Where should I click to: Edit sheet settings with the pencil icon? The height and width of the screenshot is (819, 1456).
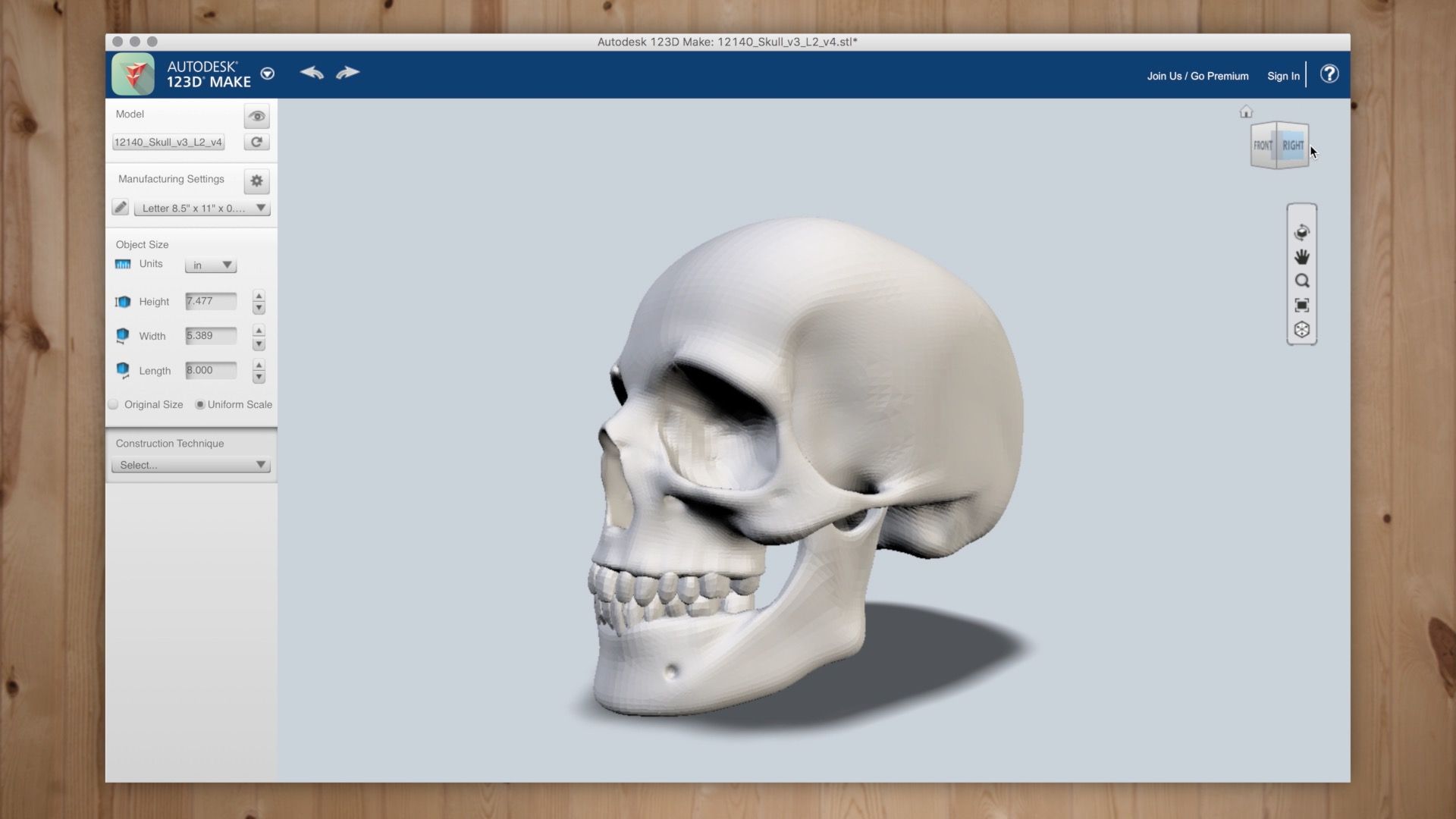120,207
